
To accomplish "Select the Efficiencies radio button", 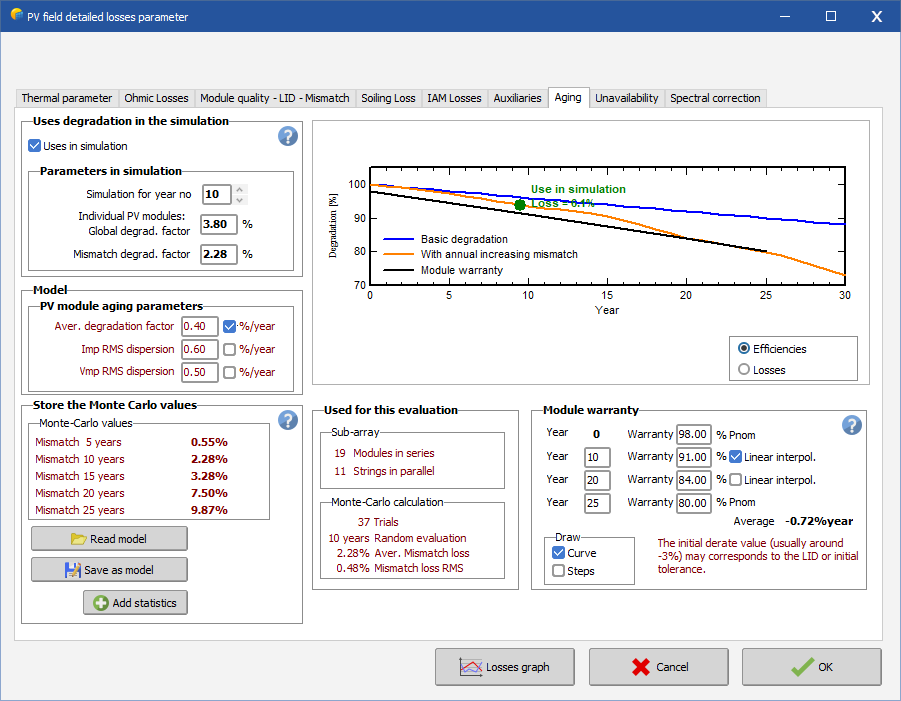I will [x=744, y=348].
